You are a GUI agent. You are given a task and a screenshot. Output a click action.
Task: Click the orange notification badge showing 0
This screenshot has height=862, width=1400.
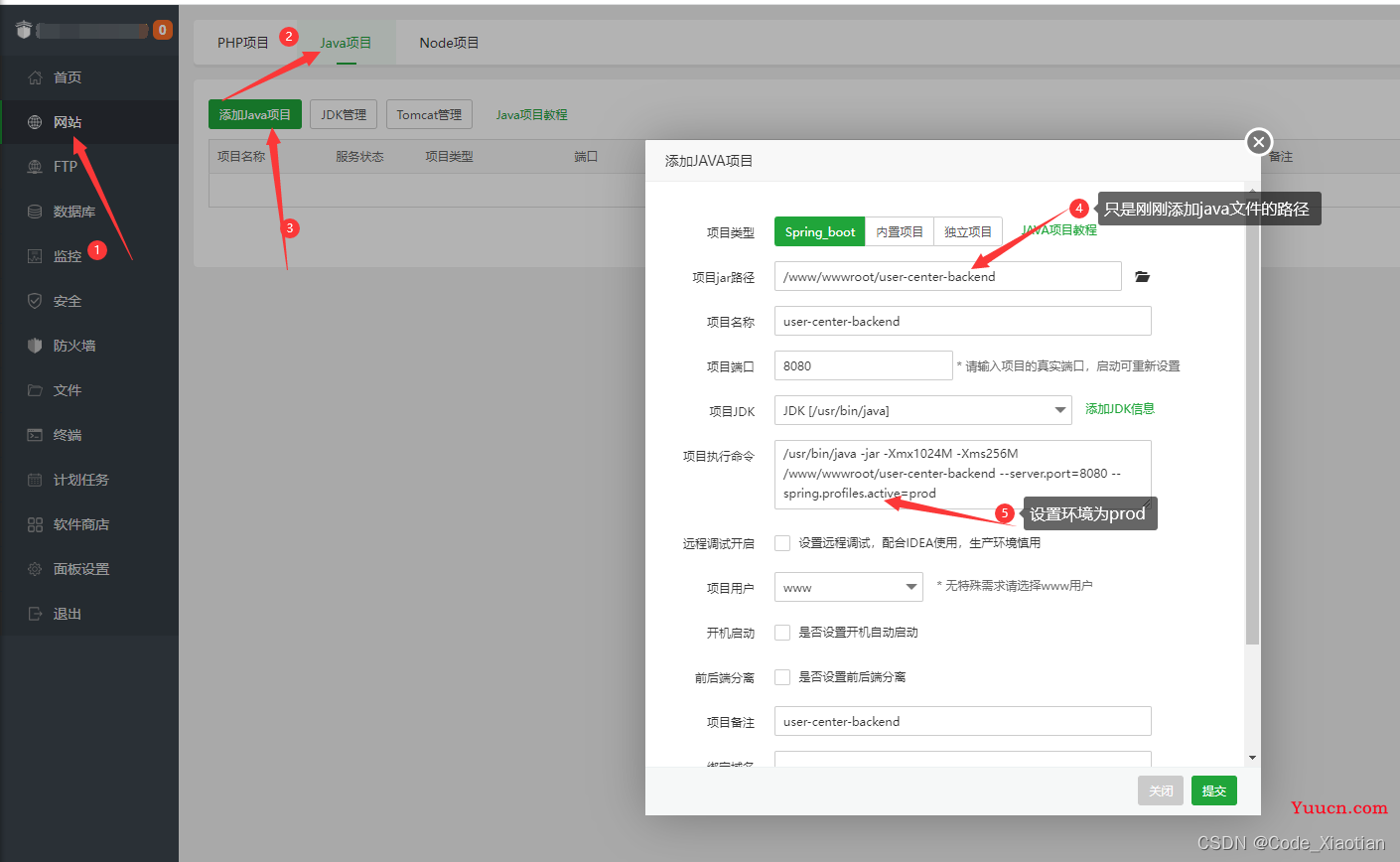pyautogui.click(x=163, y=30)
